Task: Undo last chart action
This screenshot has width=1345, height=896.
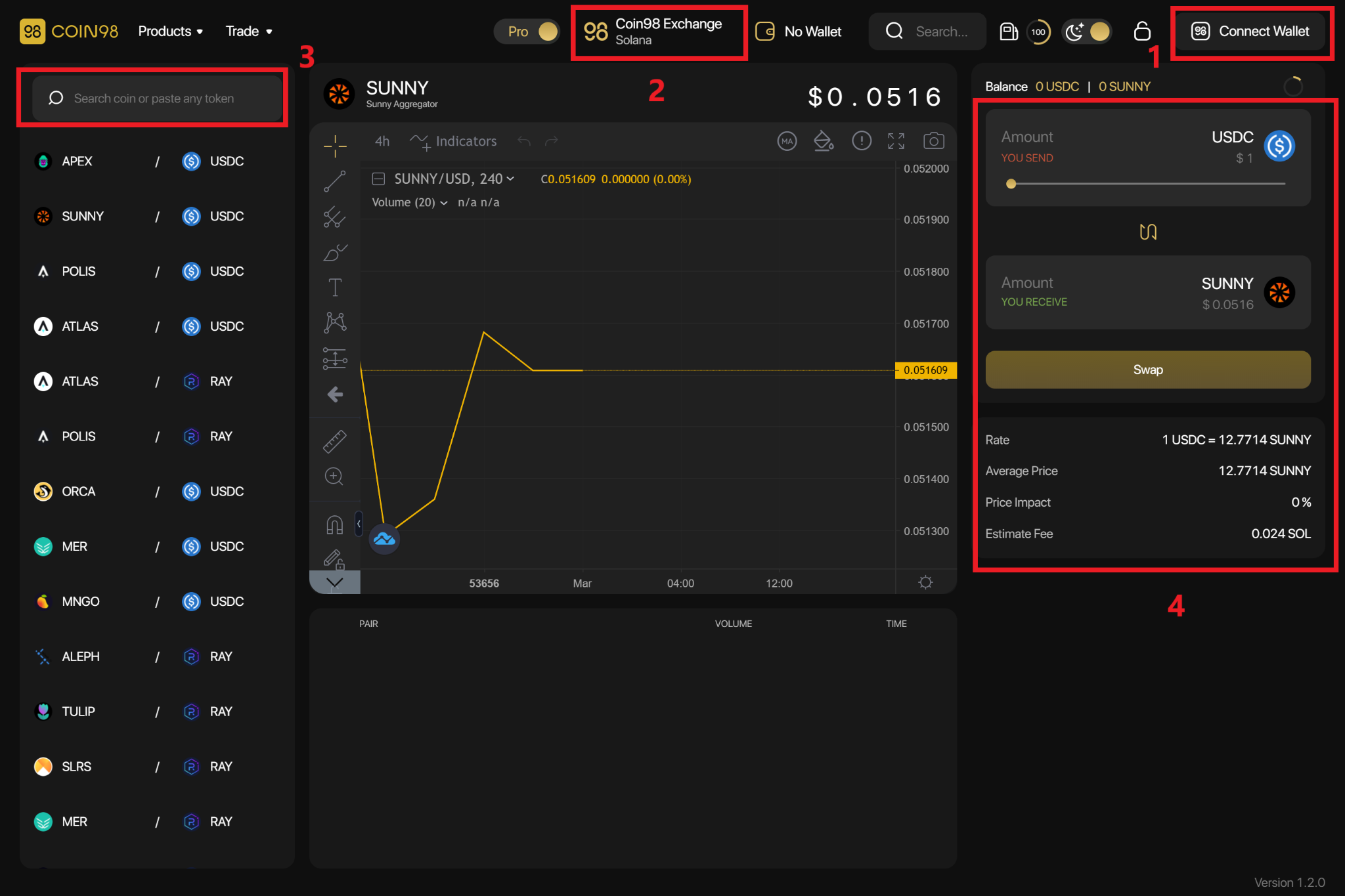Action: pos(524,141)
